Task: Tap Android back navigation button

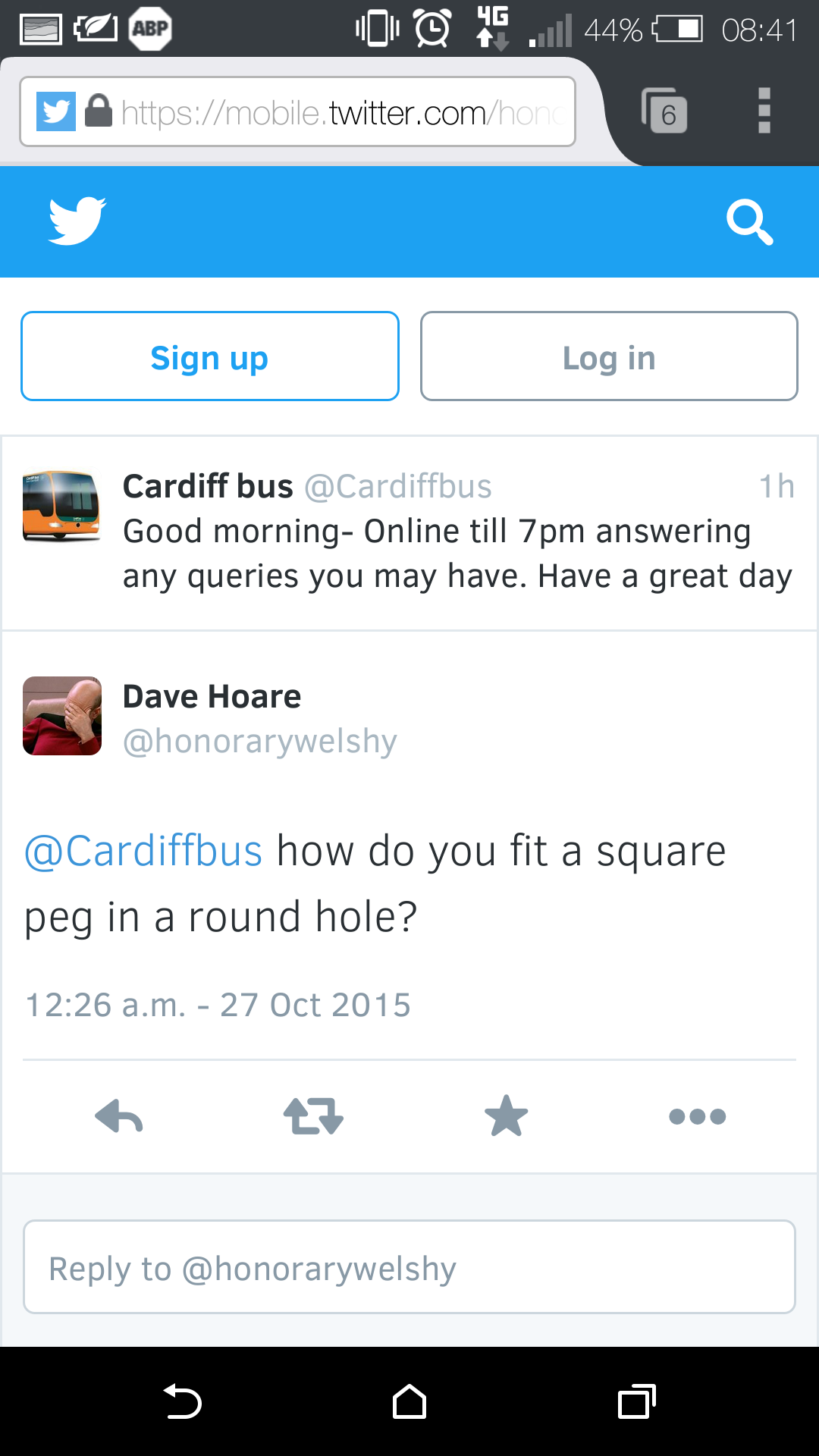Action: pos(182,1401)
